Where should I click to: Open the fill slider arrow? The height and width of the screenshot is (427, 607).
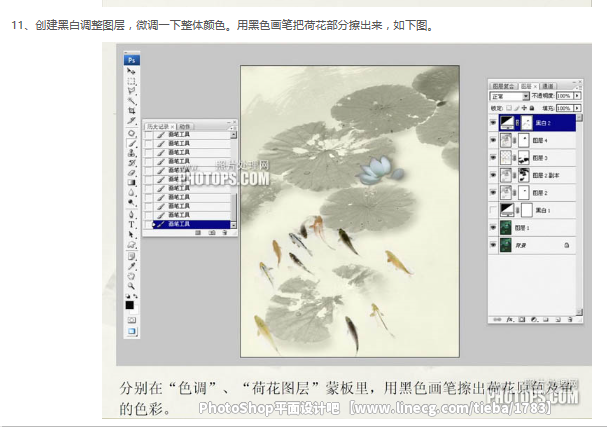pos(578,108)
